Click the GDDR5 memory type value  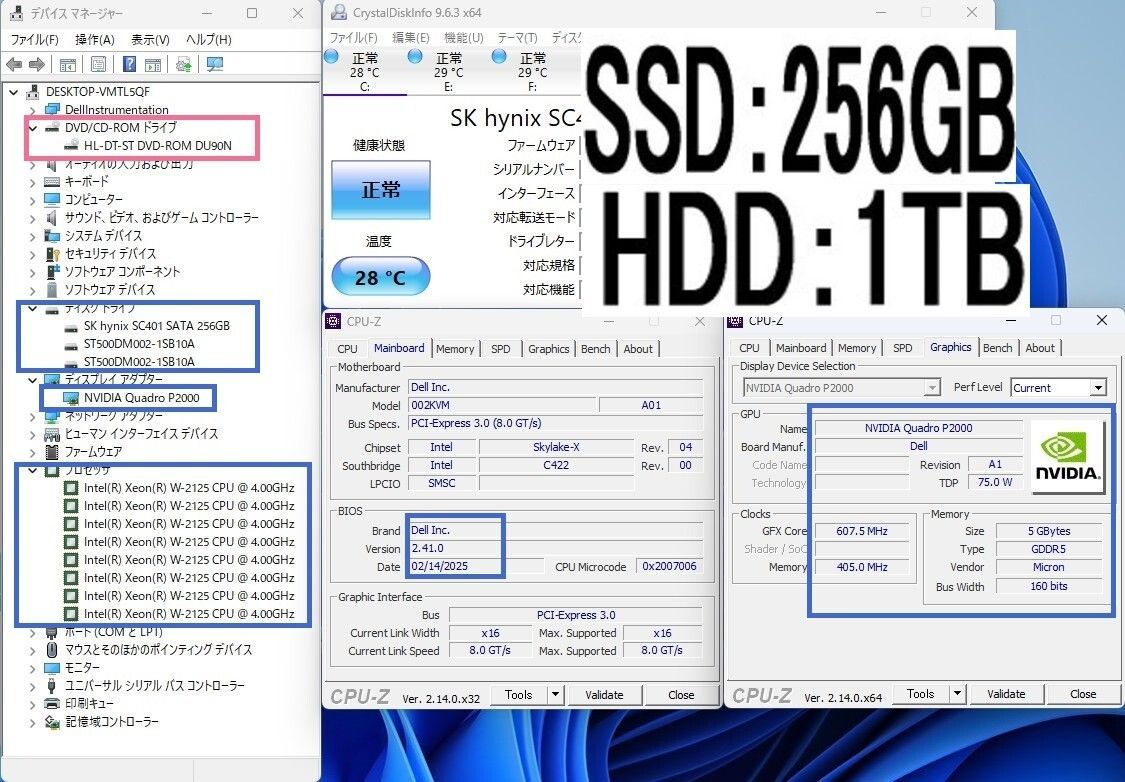coord(1048,549)
